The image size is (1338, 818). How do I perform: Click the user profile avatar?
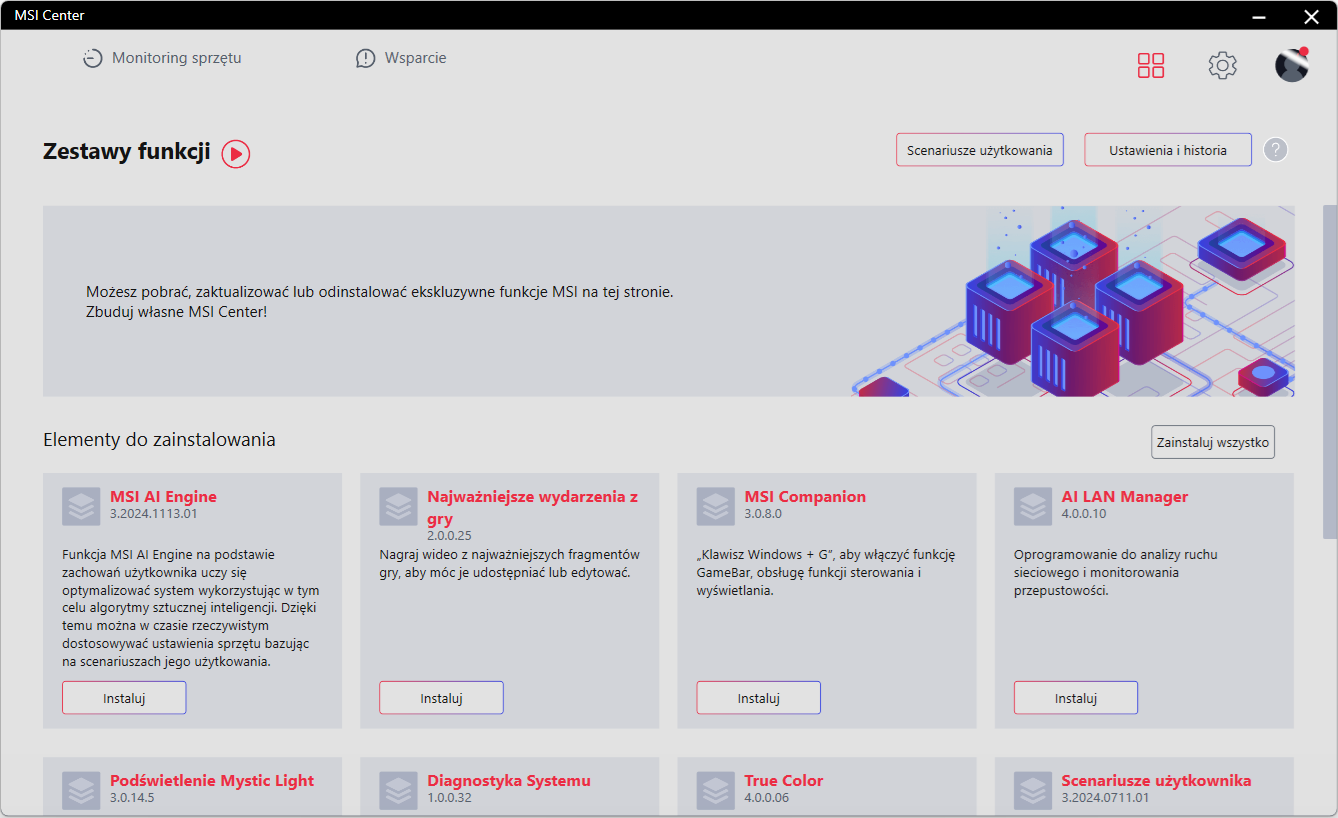click(1291, 65)
